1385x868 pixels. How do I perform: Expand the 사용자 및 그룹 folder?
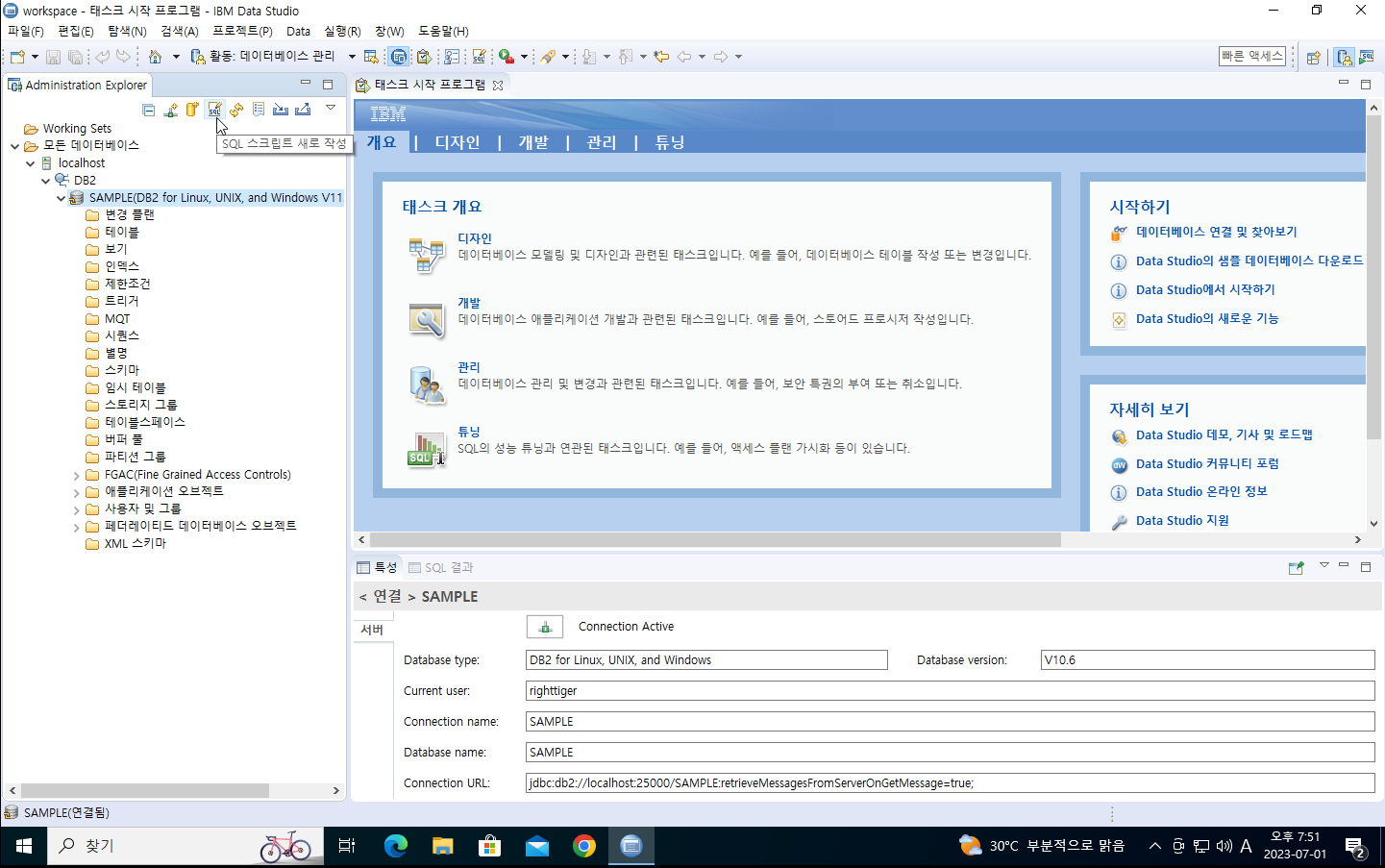click(x=77, y=509)
